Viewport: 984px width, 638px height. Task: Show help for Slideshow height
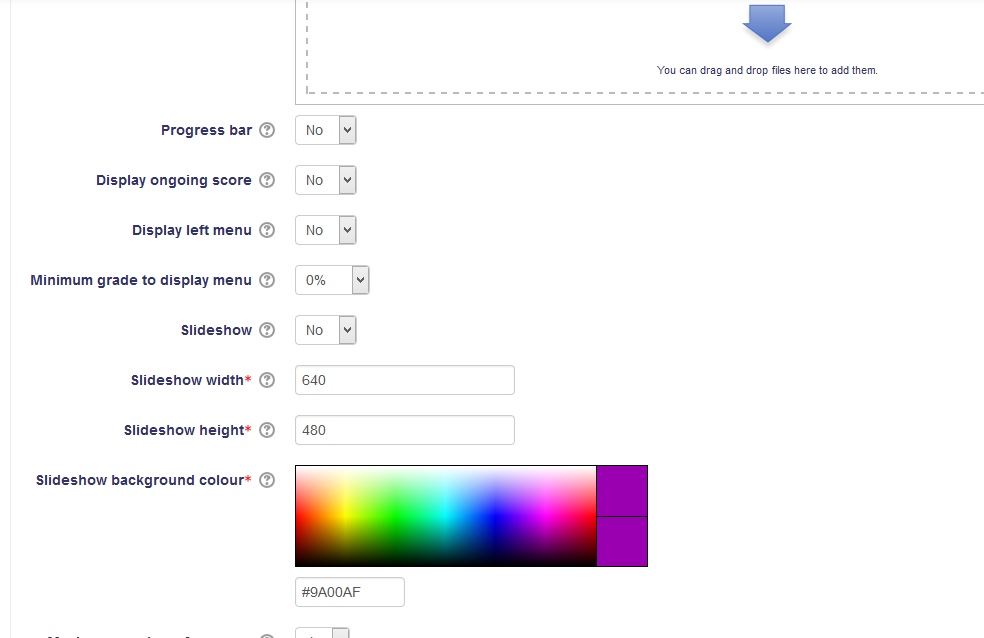267,430
